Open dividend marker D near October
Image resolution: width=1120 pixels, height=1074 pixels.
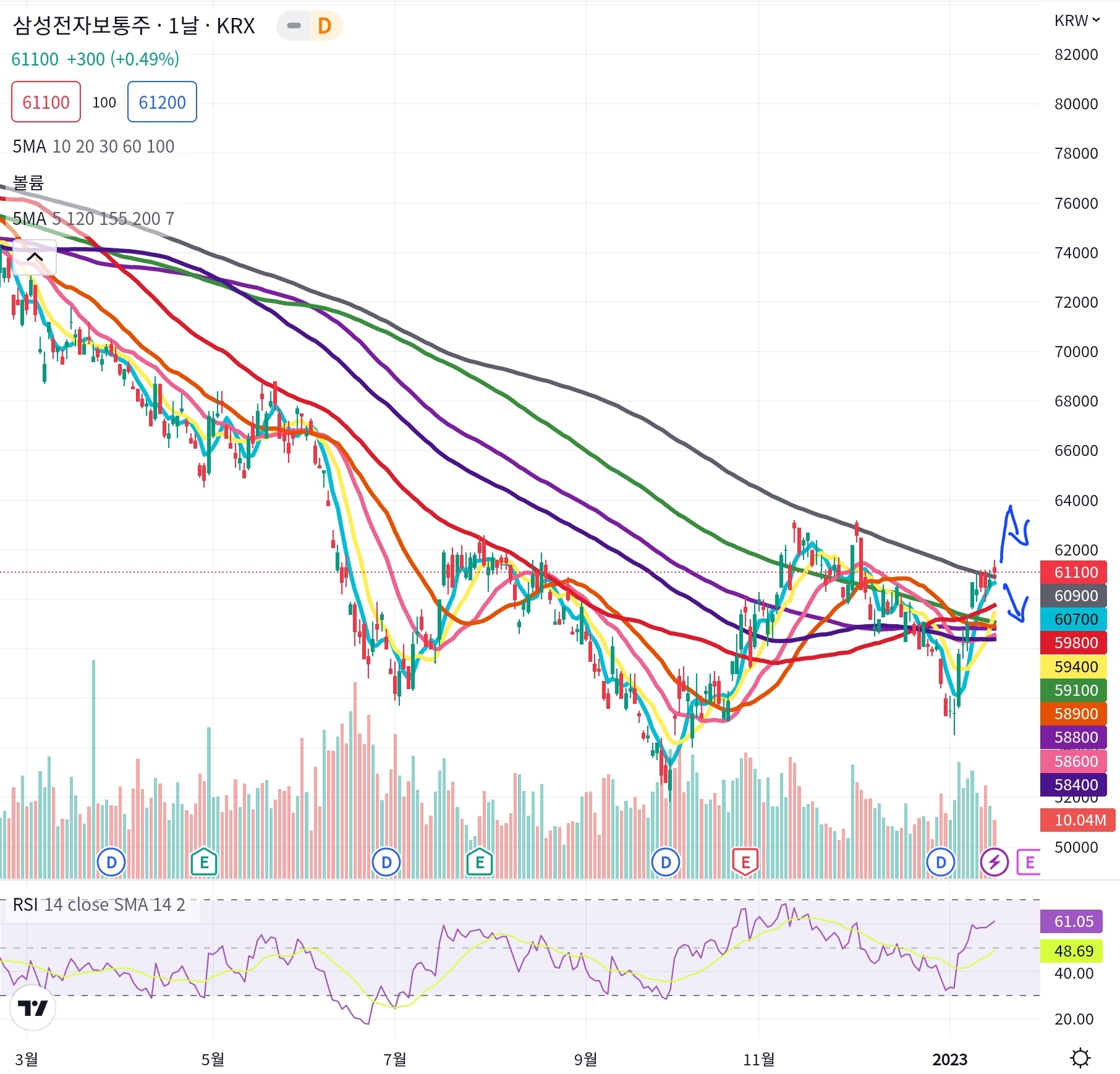tap(666, 862)
